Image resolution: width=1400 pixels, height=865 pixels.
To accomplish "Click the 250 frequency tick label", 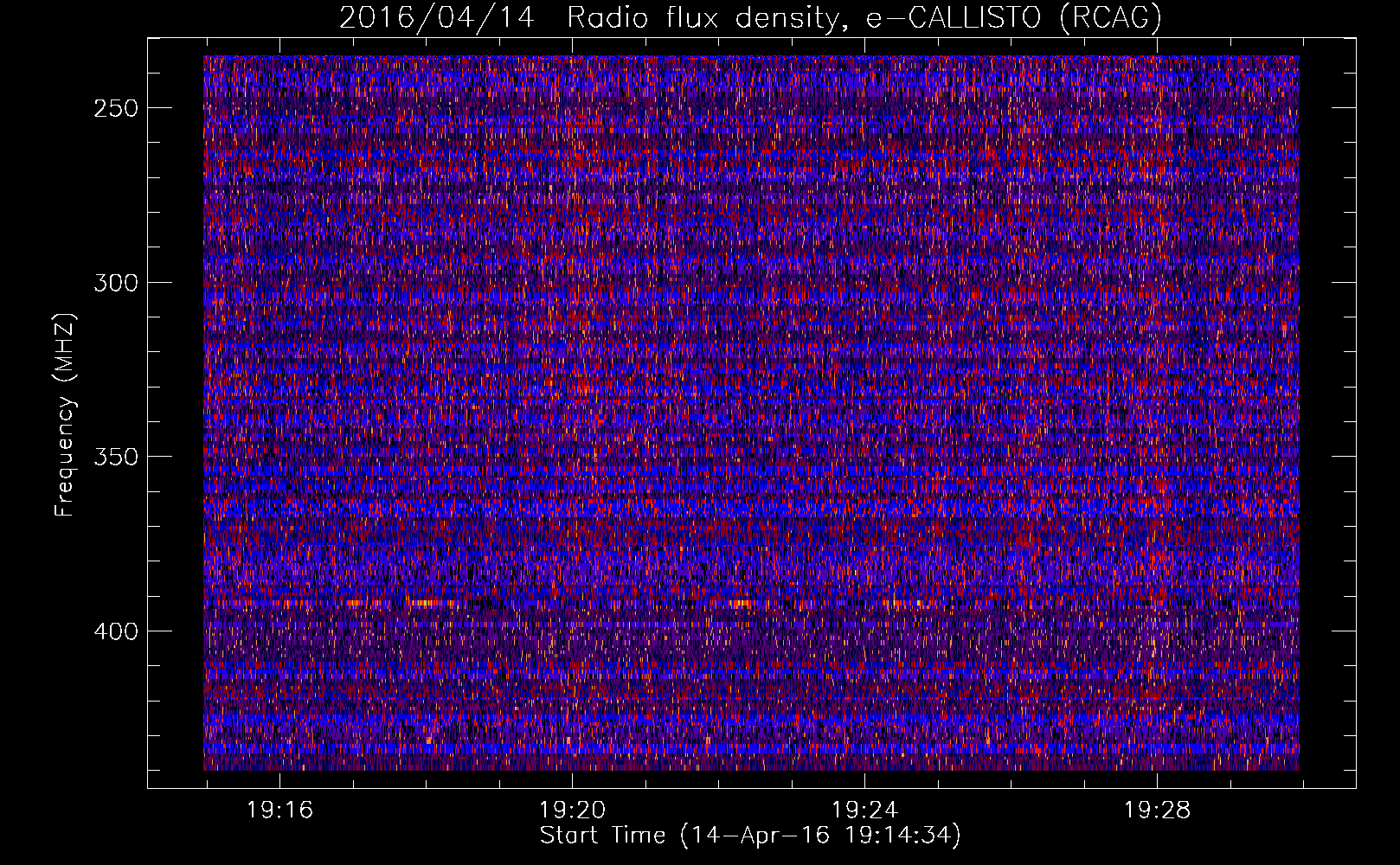I will (x=117, y=109).
